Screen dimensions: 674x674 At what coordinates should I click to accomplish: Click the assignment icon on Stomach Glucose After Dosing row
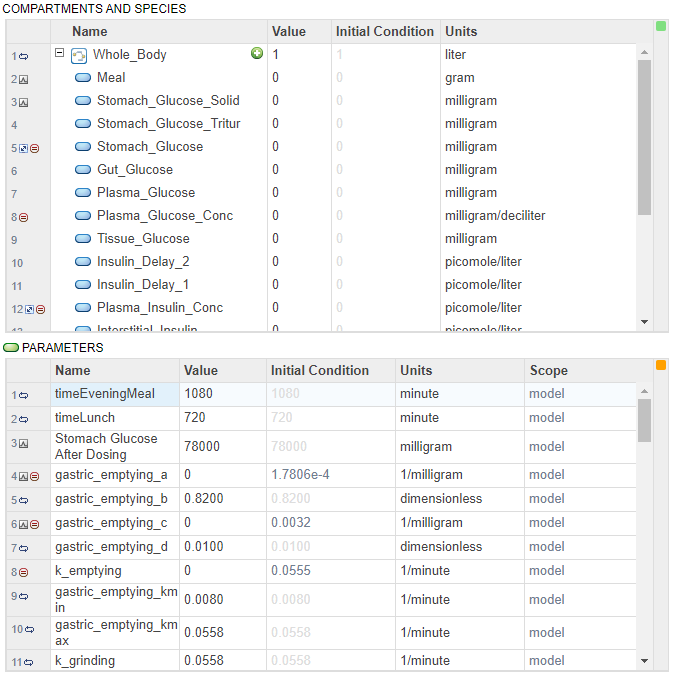[24, 444]
